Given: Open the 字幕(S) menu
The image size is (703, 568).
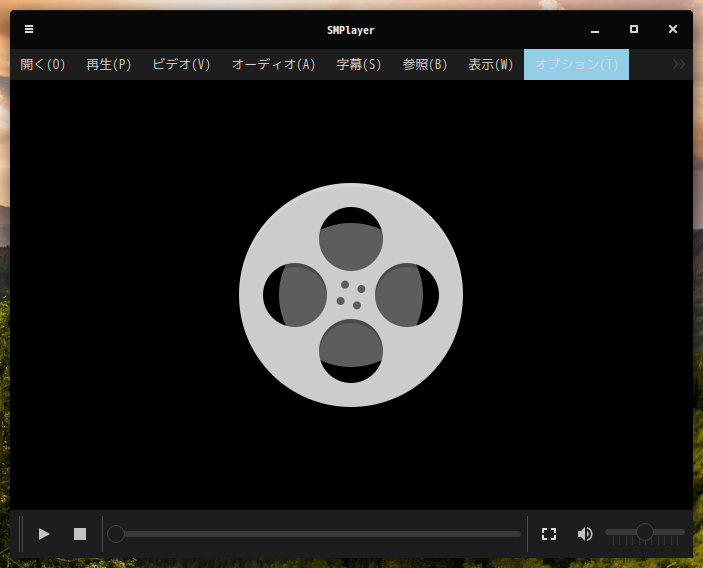Looking at the screenshot, I should click(x=359, y=65).
